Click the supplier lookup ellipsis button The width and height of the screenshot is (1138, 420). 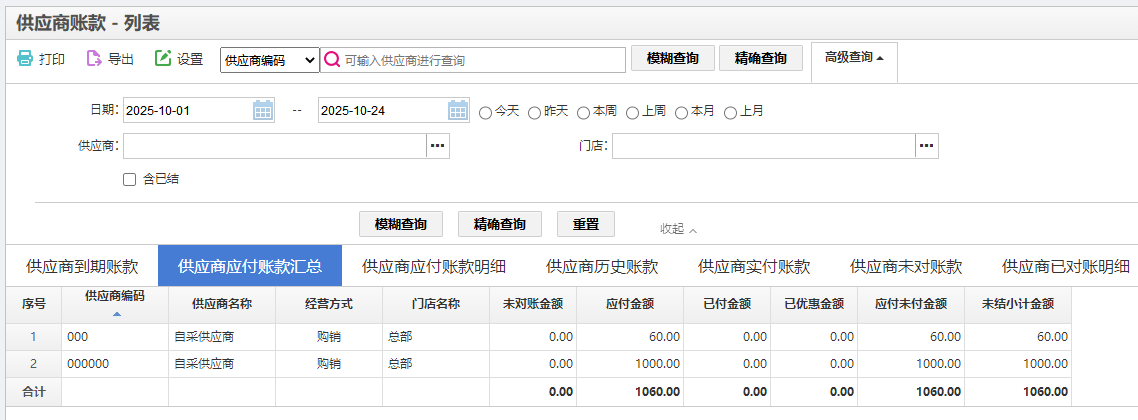pyautogui.click(x=438, y=147)
